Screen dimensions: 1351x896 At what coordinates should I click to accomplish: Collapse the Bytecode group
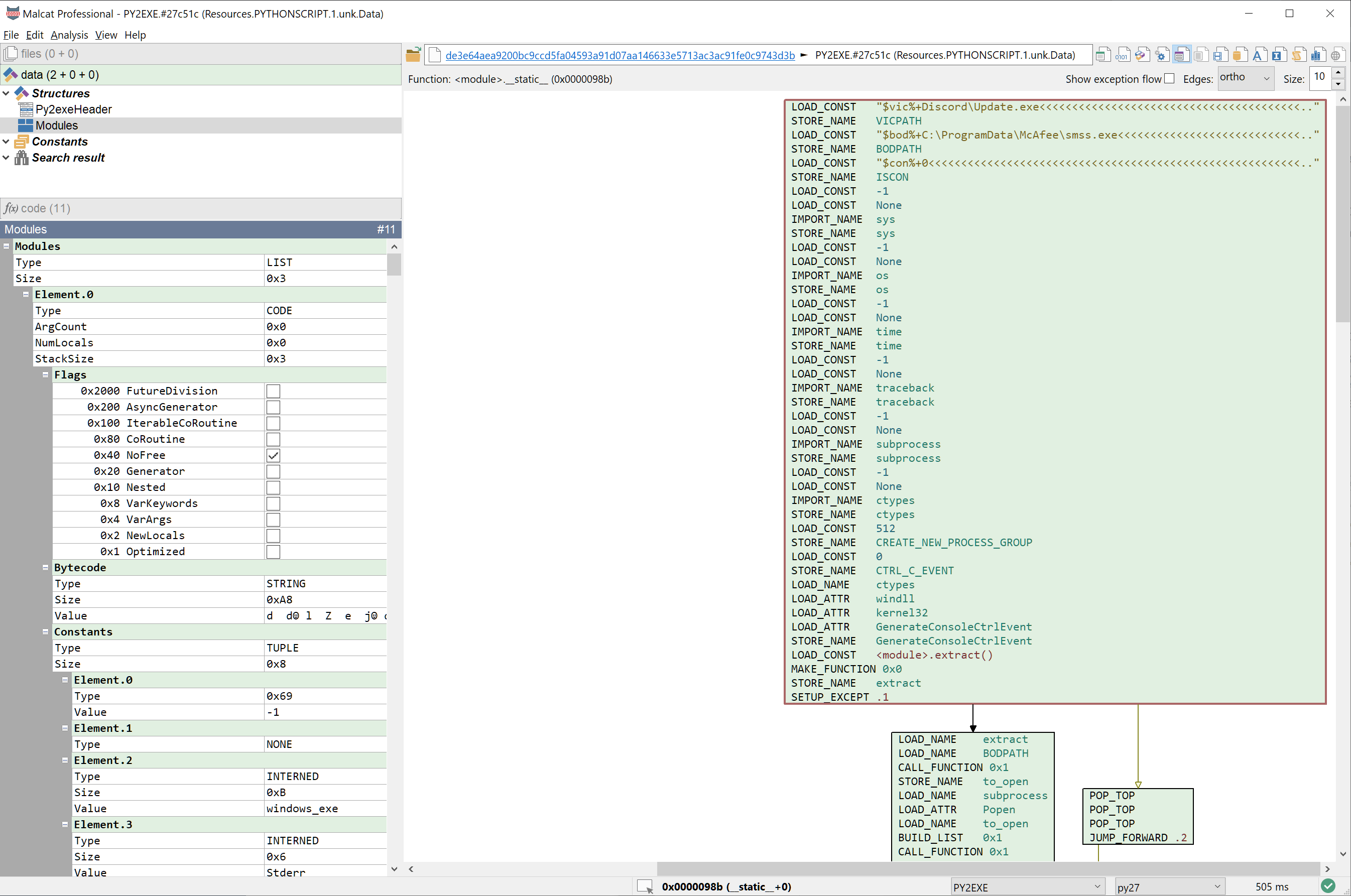coord(45,567)
